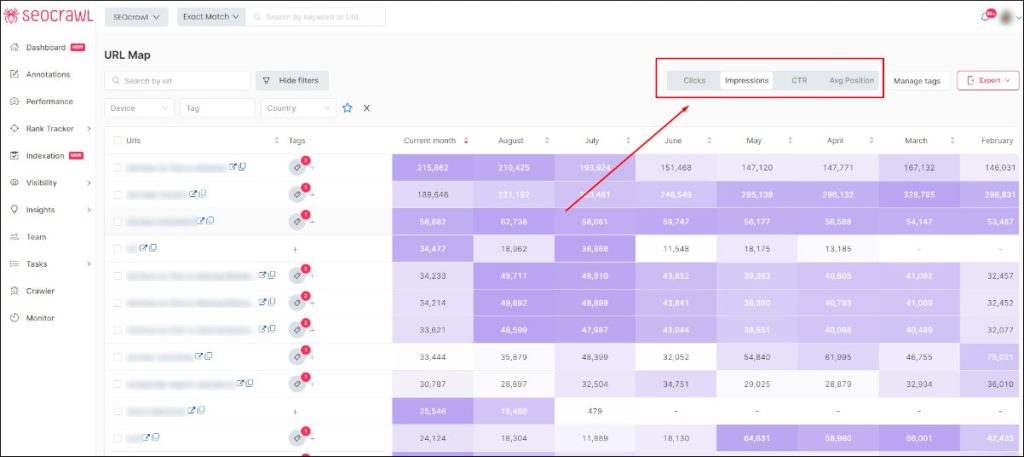Switch to the Clicks metric tab
1024x457 pixels.
pos(694,81)
